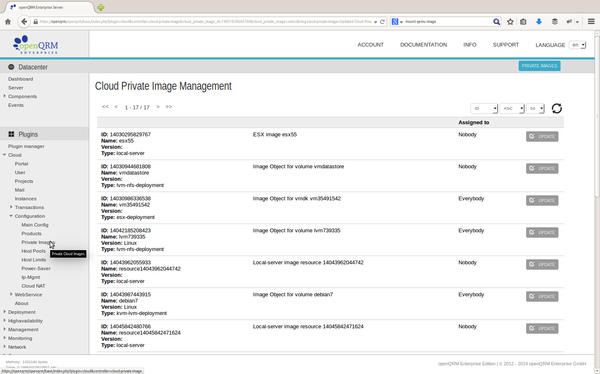Open the Documentation menu item
The width and height of the screenshot is (600, 374).
pyautogui.click(x=423, y=45)
